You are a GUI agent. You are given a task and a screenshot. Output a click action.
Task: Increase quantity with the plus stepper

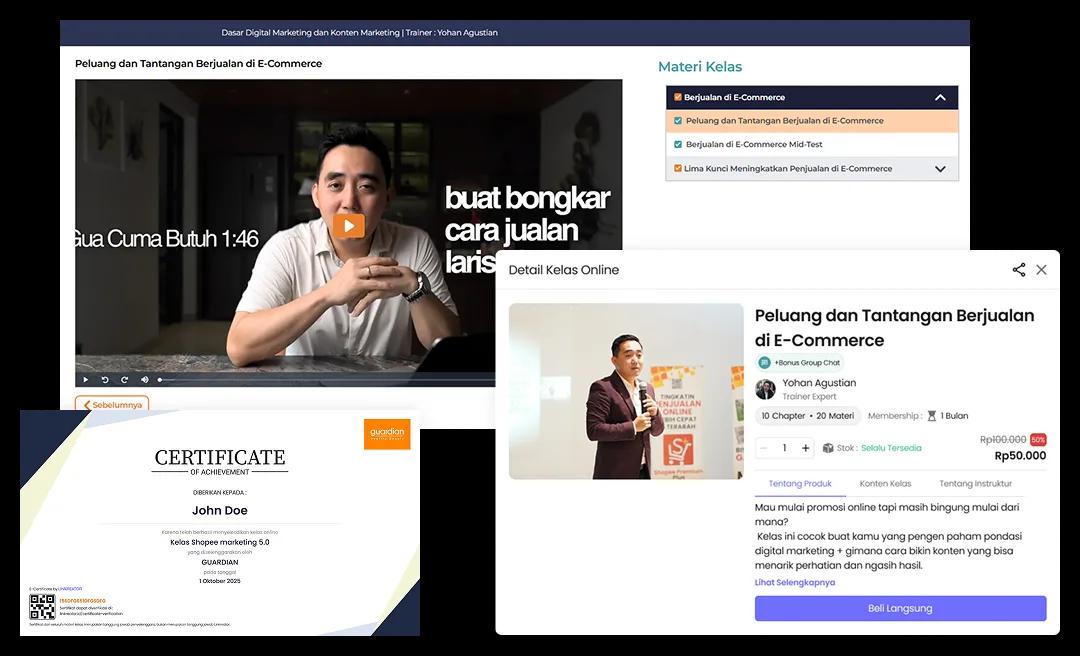807,448
